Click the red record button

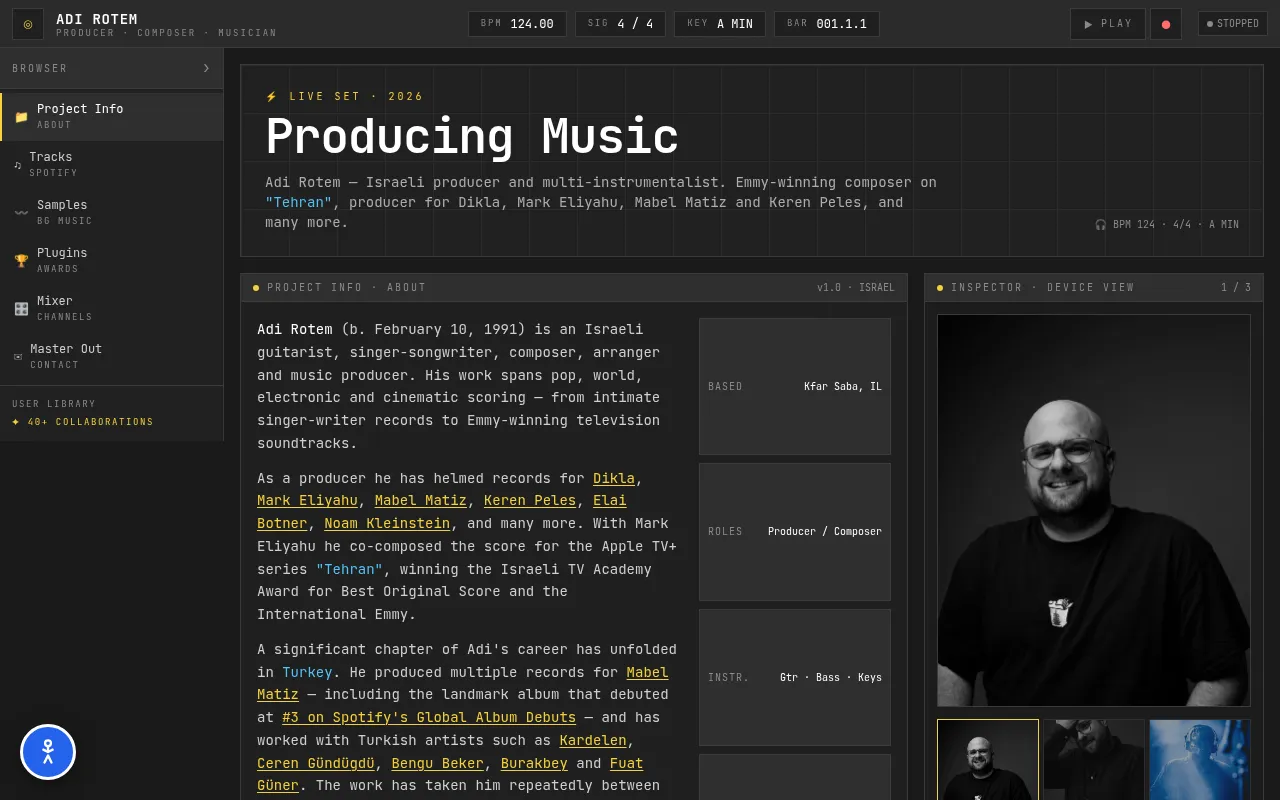point(1166,24)
